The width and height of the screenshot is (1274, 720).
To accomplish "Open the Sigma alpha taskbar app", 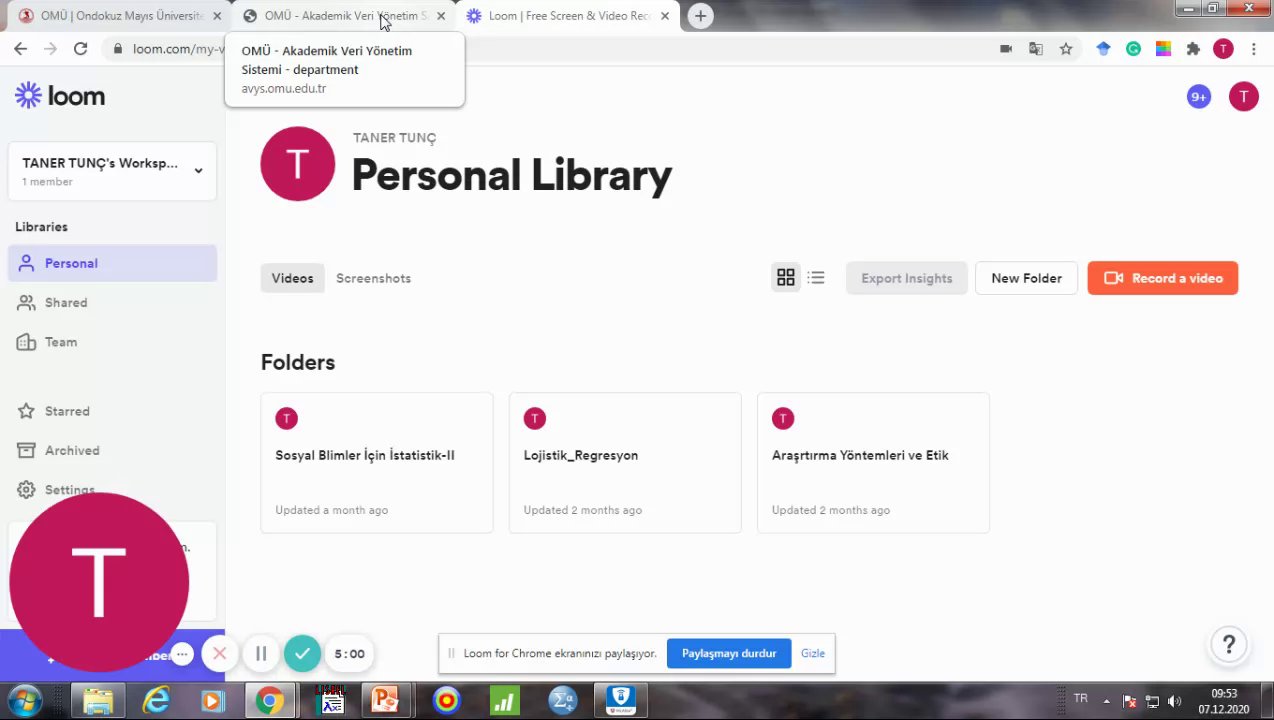I will 563,701.
